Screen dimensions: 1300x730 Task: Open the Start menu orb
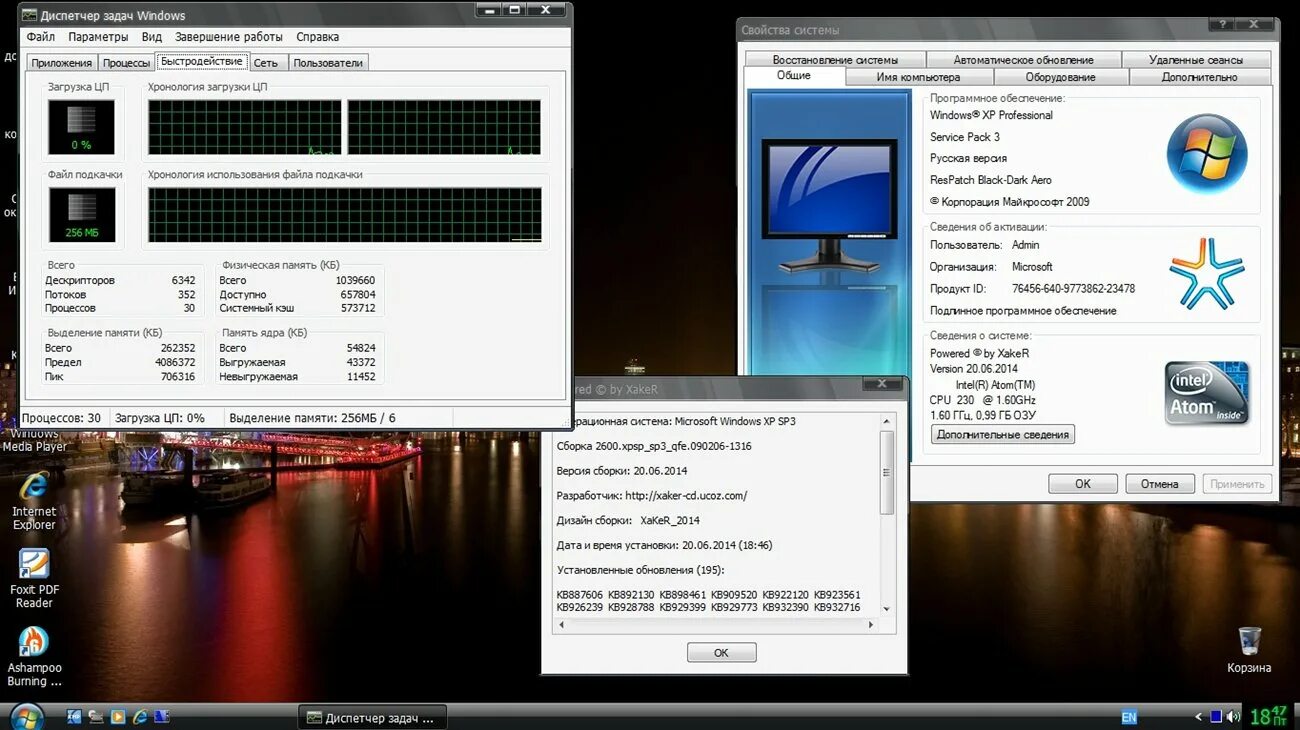(x=25, y=716)
